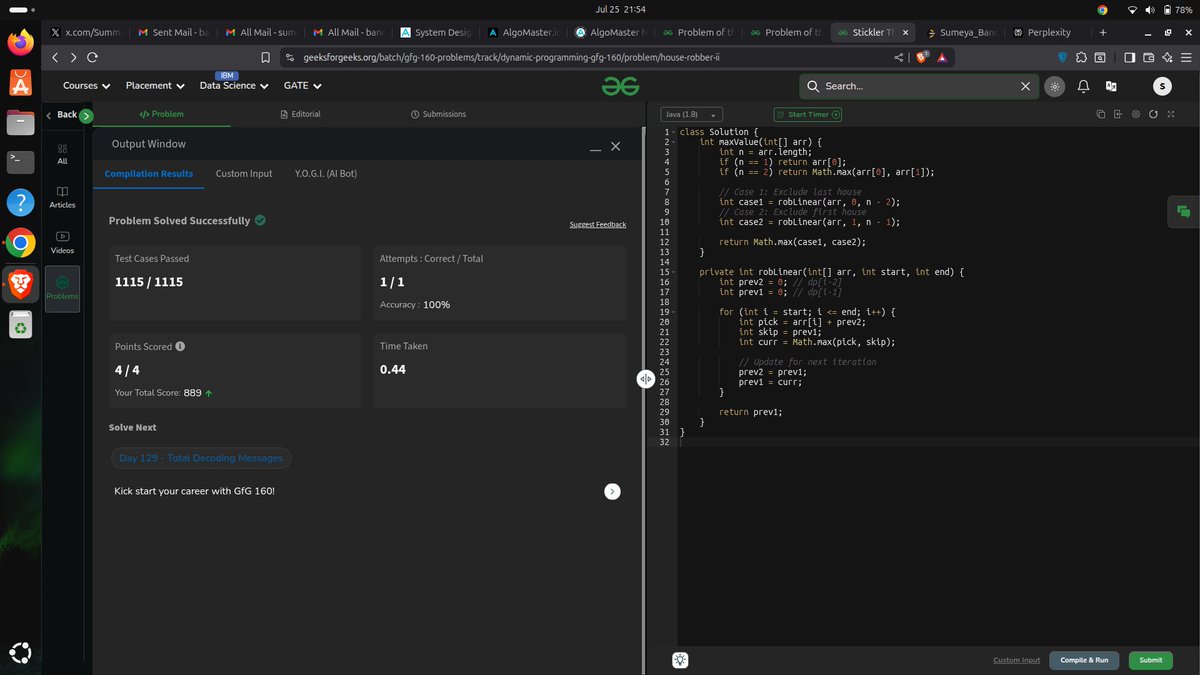This screenshot has width=1200, height=675.
Task: Switch to the Editorial tab
Action: tap(299, 114)
